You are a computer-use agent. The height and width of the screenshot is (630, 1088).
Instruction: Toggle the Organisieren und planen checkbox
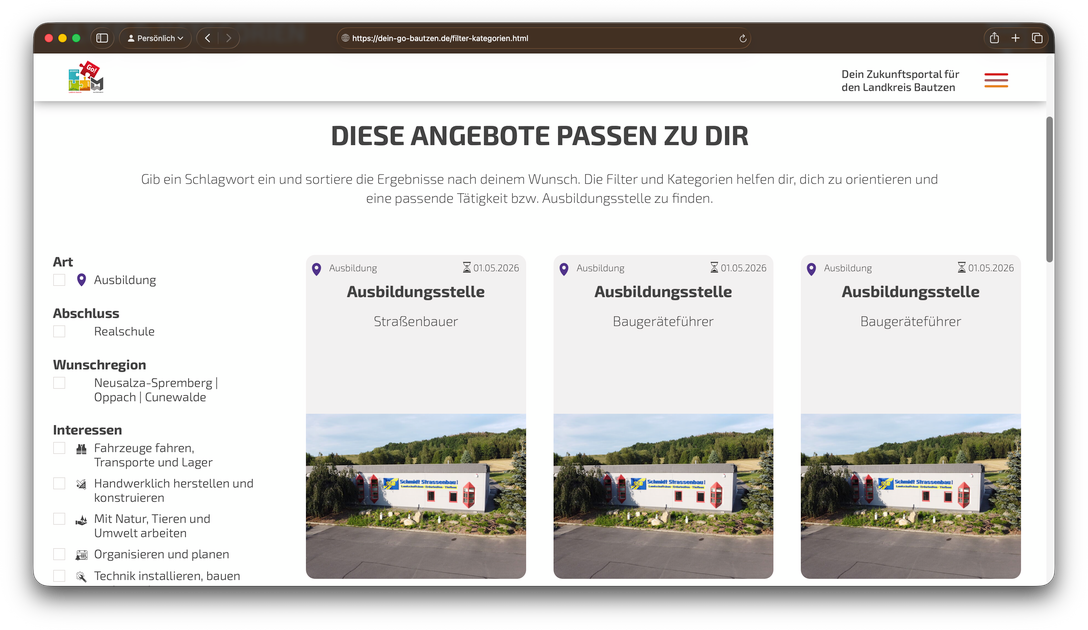pyautogui.click(x=59, y=554)
